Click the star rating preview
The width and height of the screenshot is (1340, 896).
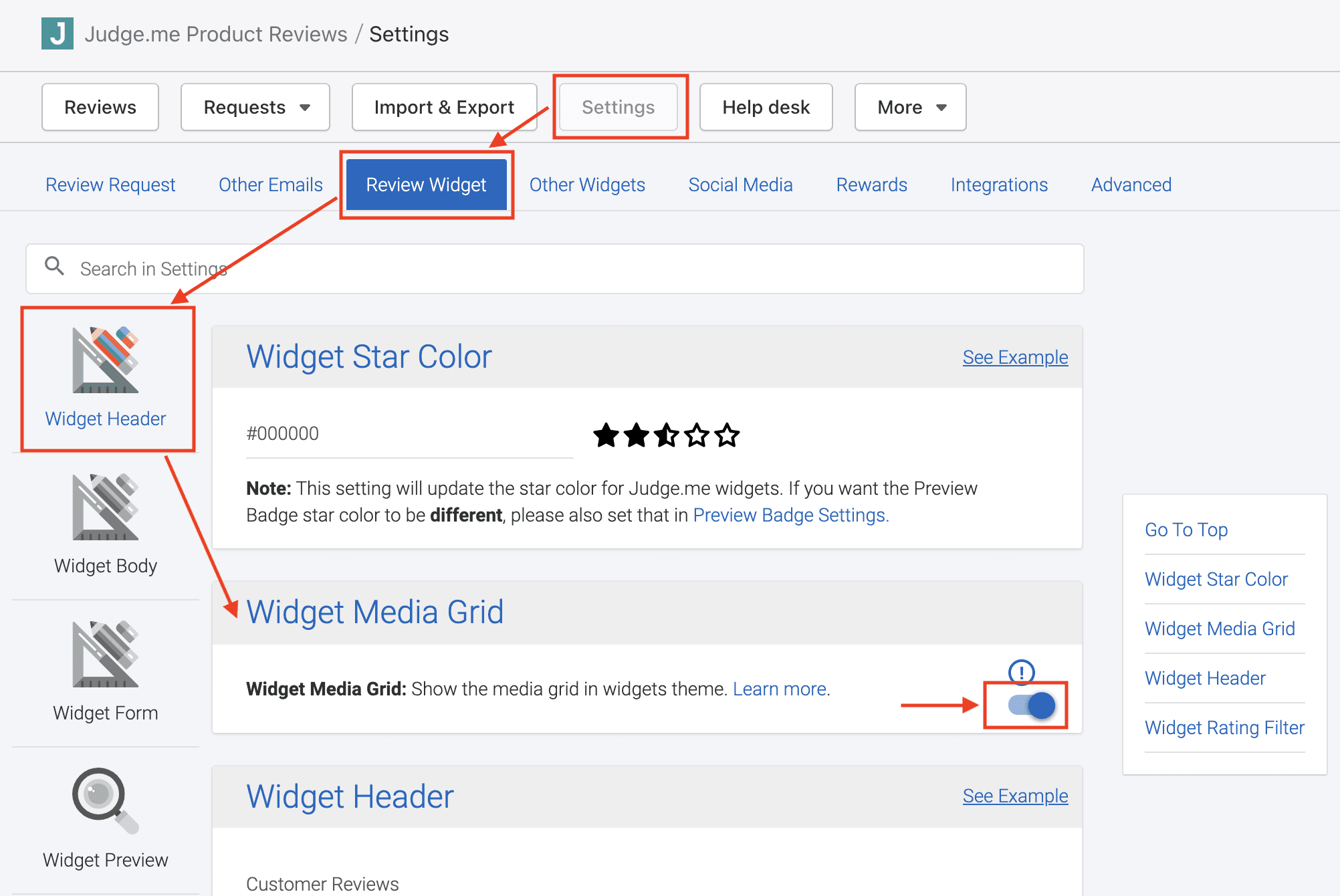coord(666,435)
